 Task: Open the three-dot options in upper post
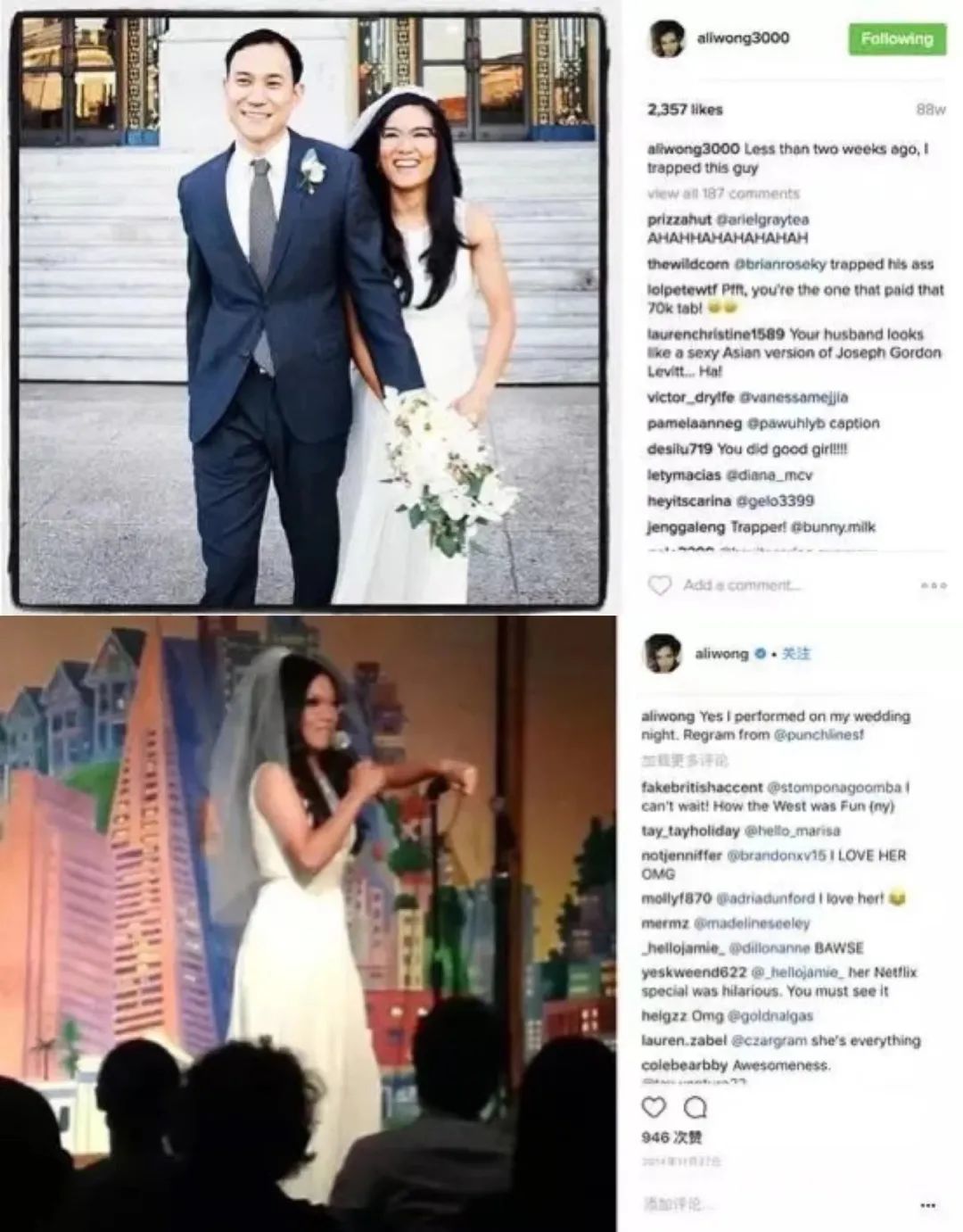click(x=934, y=585)
